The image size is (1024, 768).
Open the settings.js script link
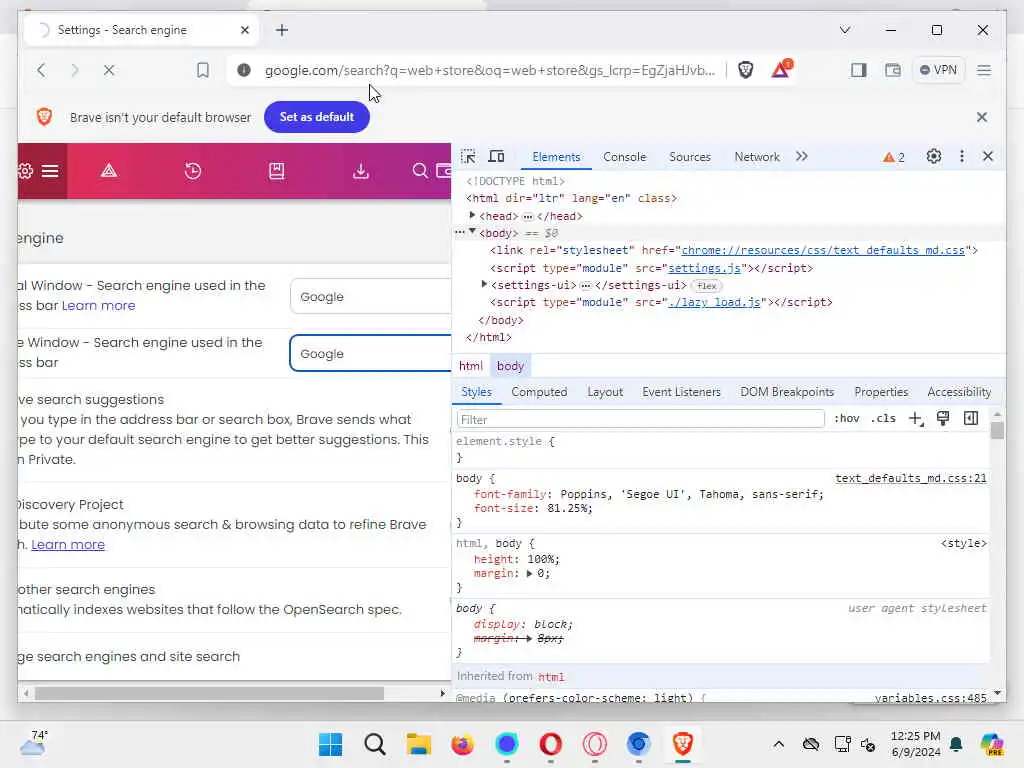[705, 268]
